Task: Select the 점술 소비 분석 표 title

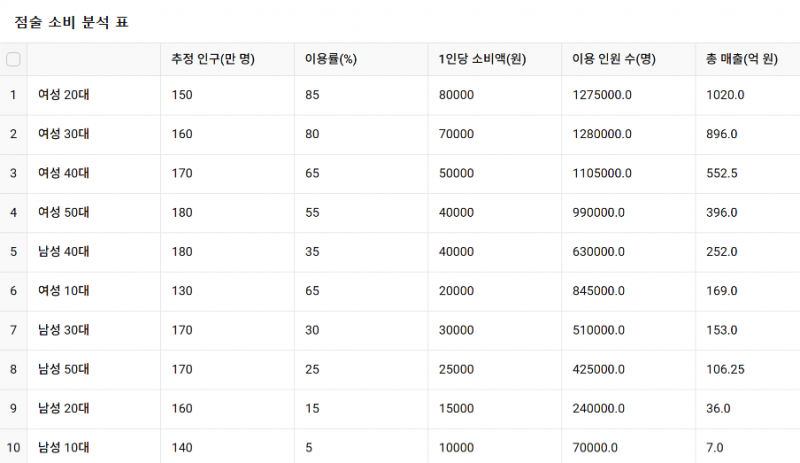Action: 71,22
